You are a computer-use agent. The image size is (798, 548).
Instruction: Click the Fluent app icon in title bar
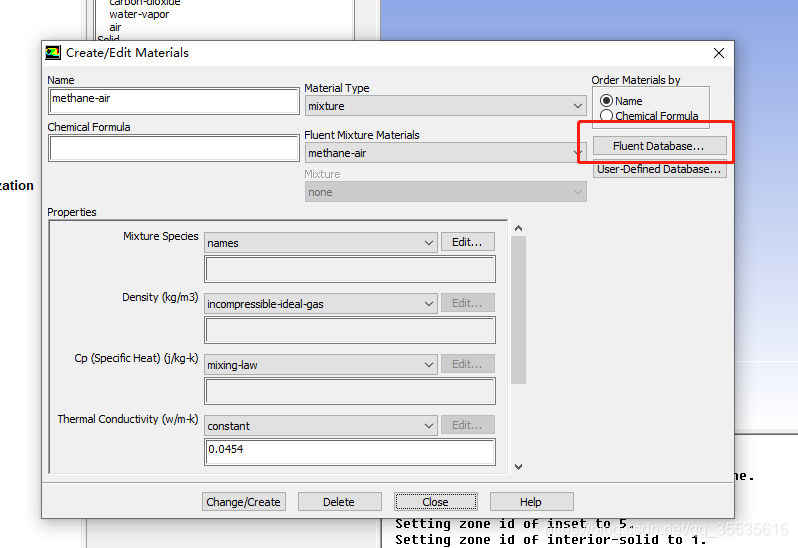[x=53, y=53]
